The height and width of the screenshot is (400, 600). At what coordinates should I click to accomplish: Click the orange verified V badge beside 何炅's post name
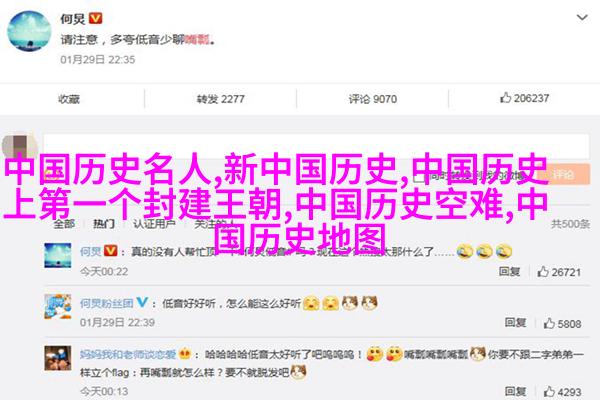click(x=95, y=18)
